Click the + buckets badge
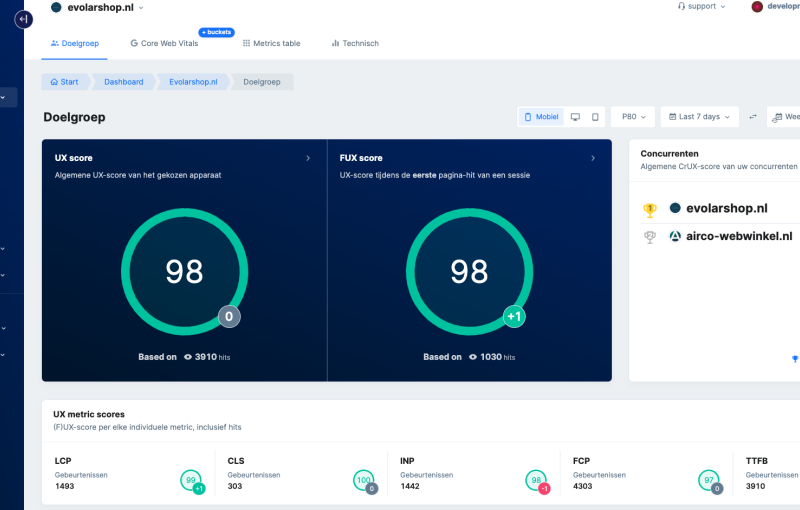Screen dimensions: 800x510 [217, 32]
